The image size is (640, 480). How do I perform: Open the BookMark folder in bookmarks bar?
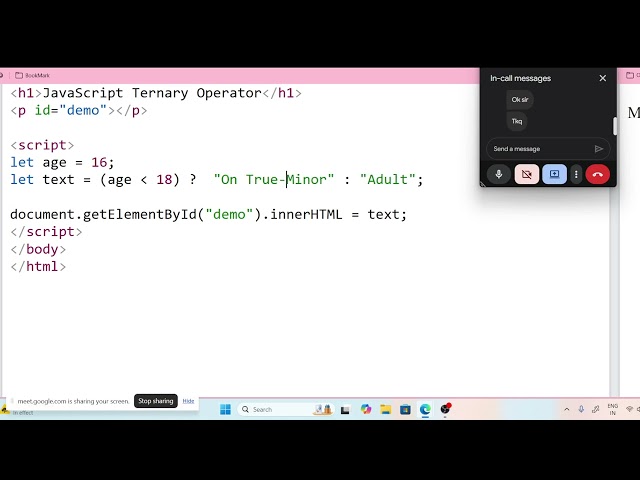(32, 75)
